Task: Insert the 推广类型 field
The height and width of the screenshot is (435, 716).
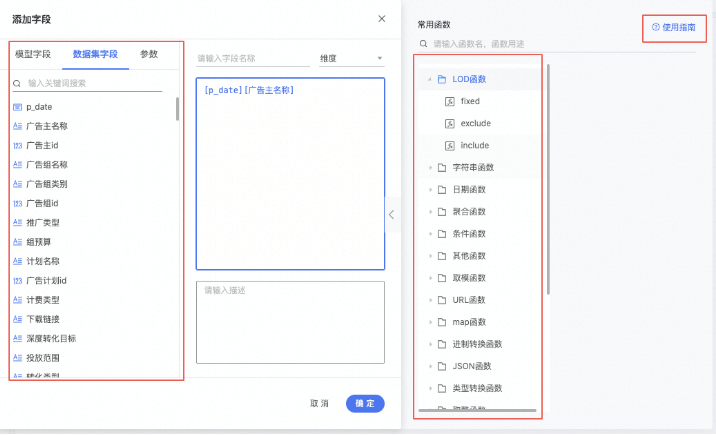Action: pyautogui.click(x=43, y=223)
